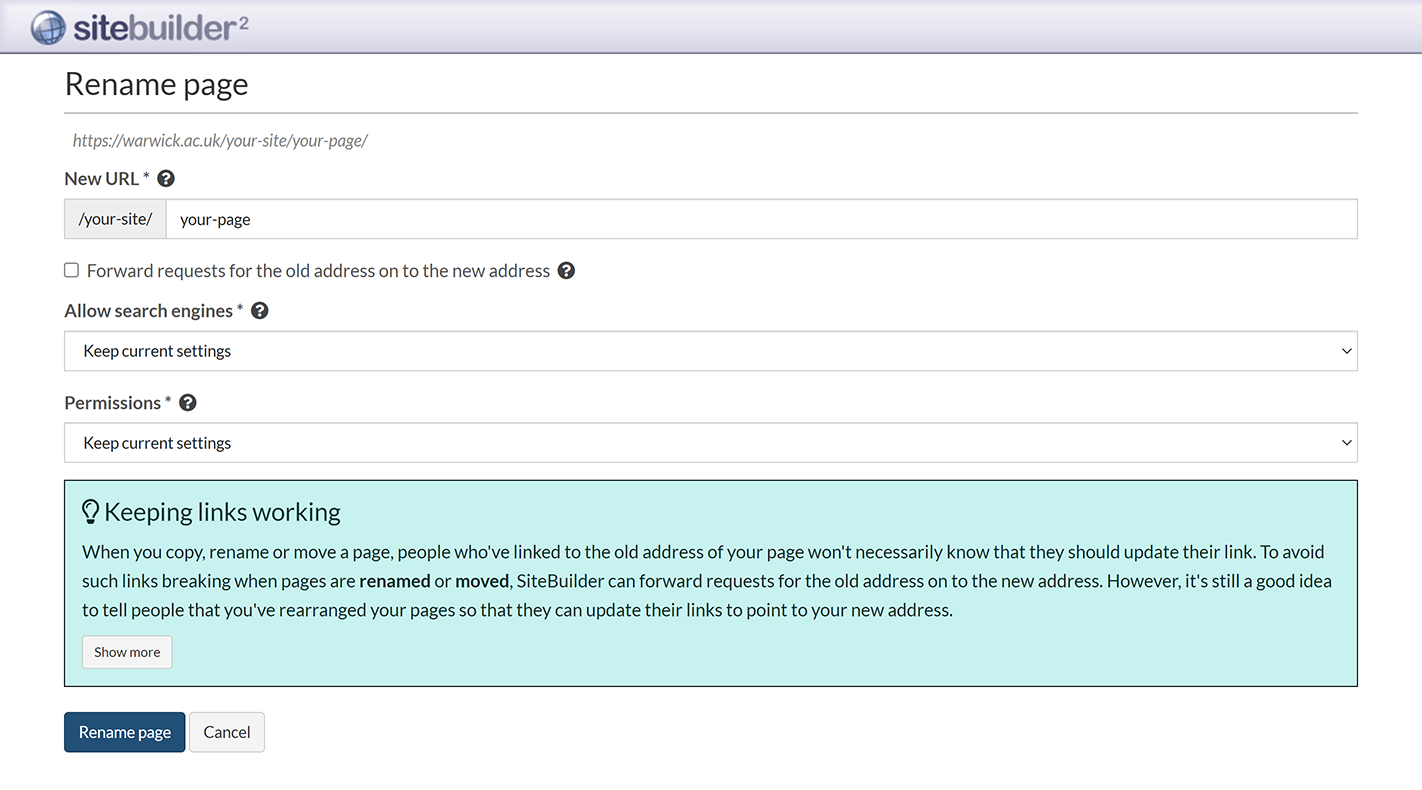Click the "Forward requests for the old address" label
This screenshot has width=1422, height=790.
coord(318,271)
